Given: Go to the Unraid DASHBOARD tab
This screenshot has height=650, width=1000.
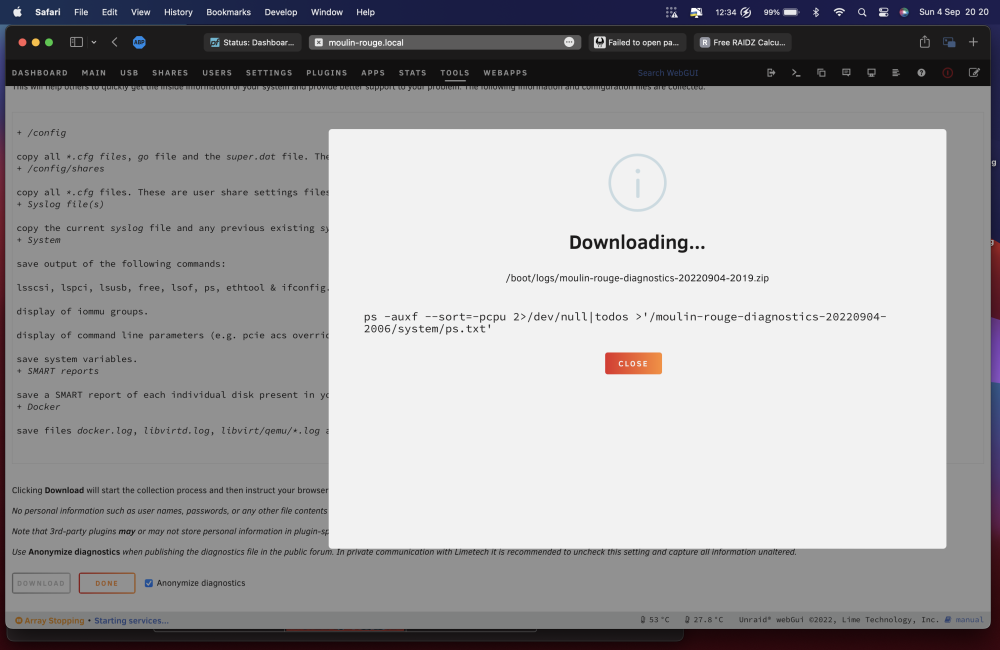Looking at the screenshot, I should 40,73.
